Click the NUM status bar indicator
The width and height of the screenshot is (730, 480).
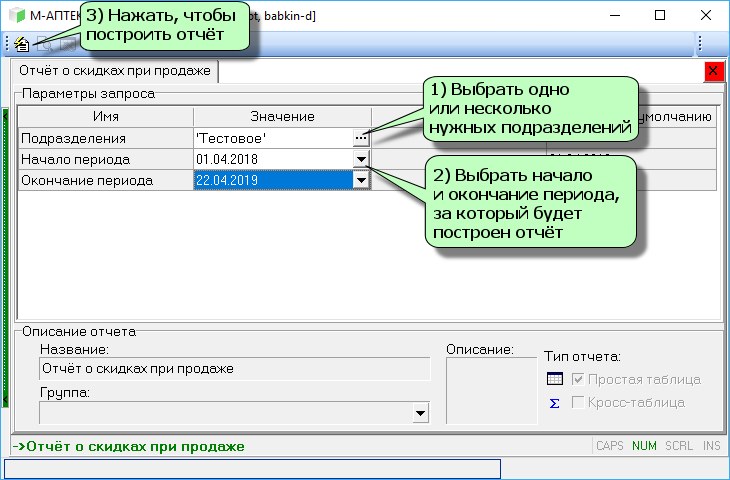[644, 446]
